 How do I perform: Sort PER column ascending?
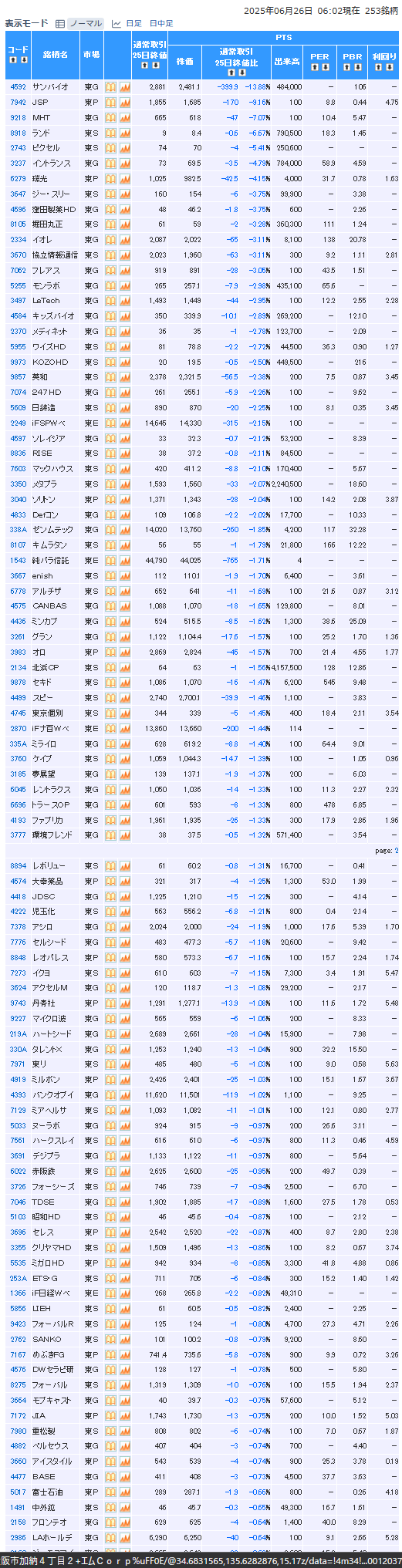315,67
